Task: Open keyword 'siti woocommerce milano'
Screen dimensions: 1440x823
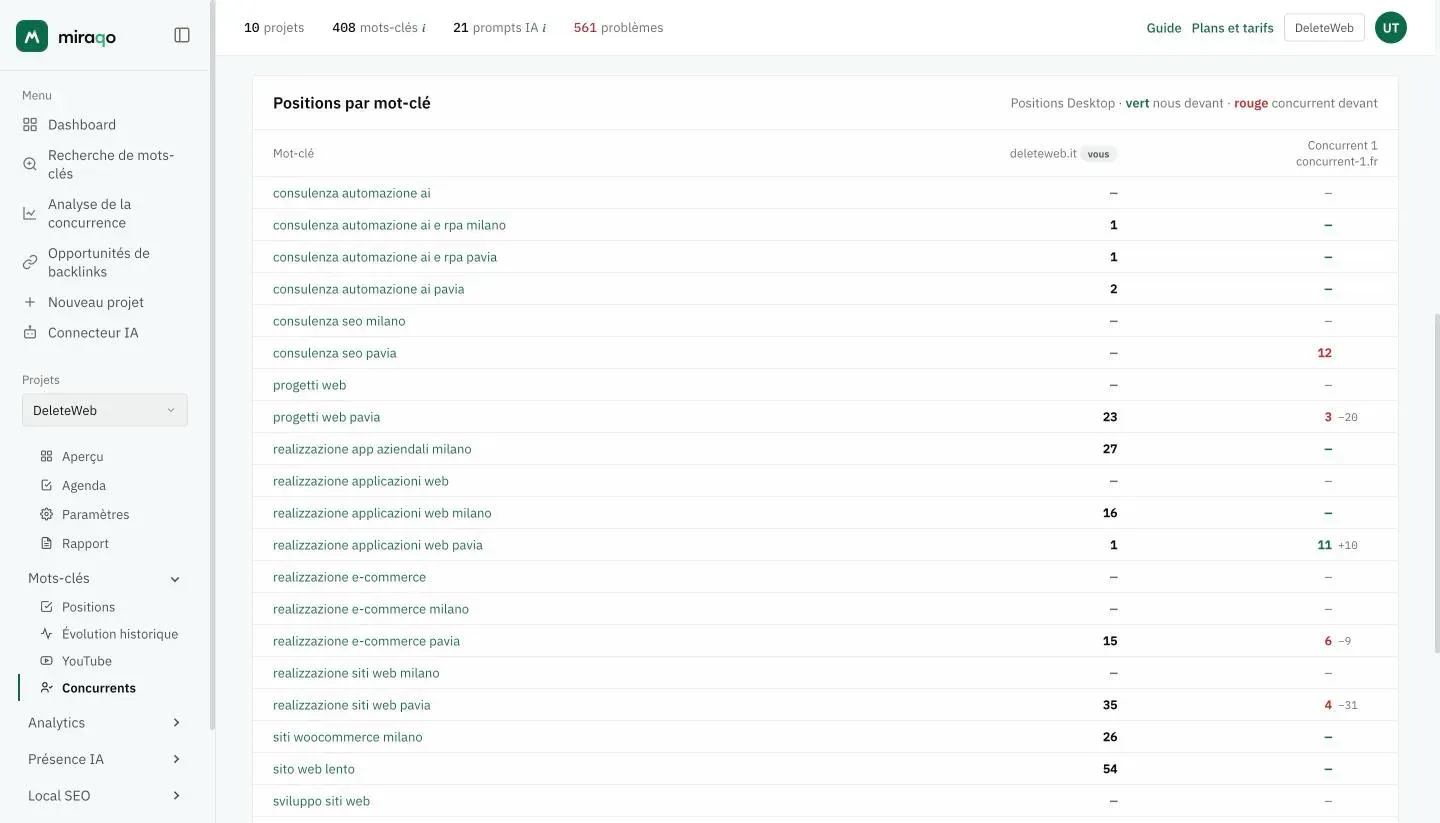Action: coord(348,737)
